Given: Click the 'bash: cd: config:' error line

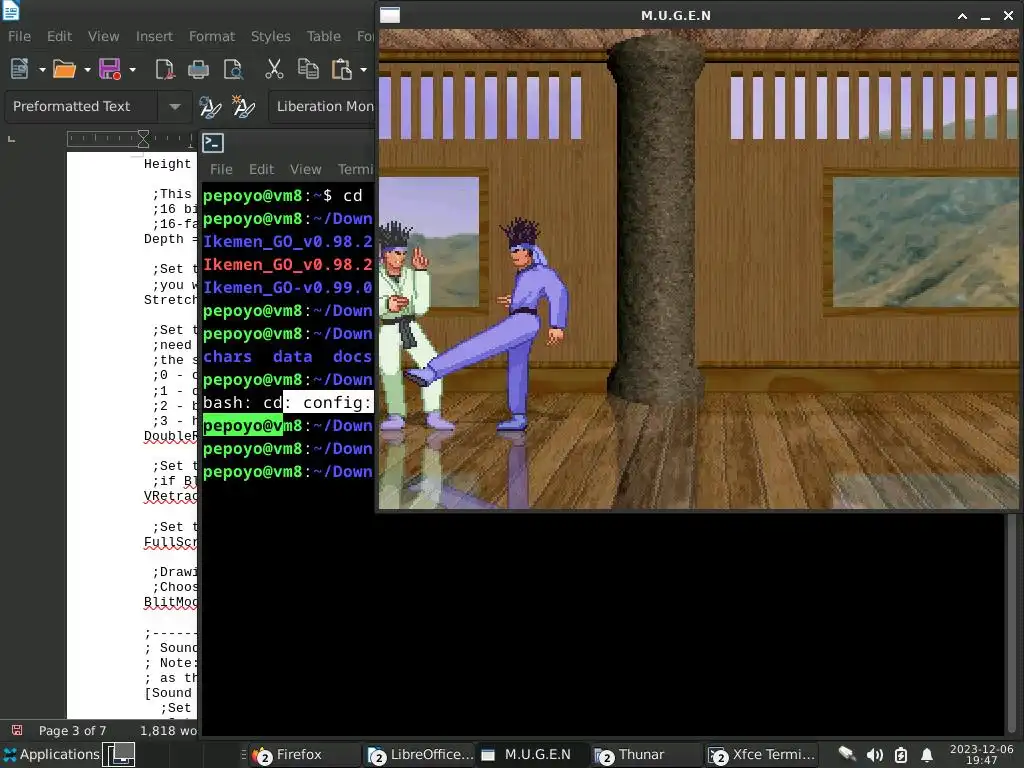Looking at the screenshot, I should coord(288,403).
